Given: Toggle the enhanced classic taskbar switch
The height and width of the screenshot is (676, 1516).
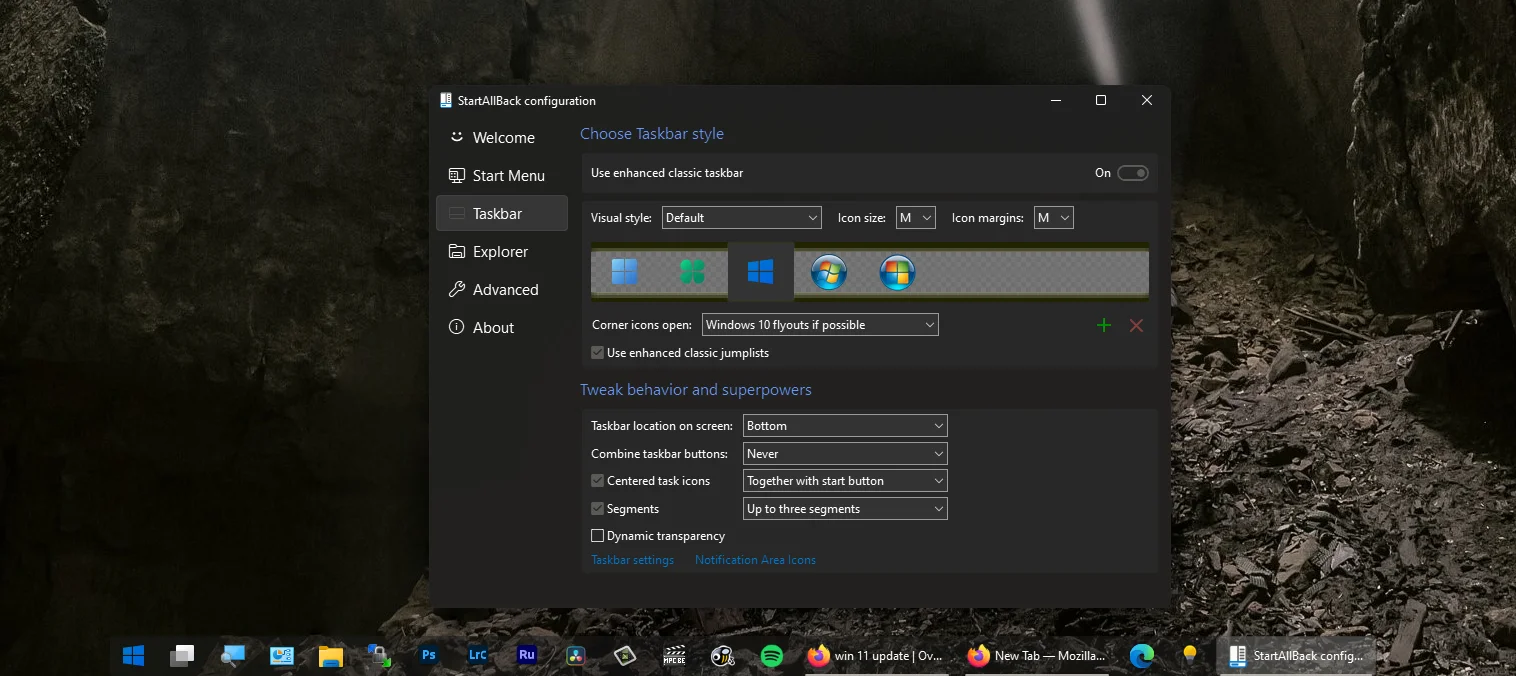Looking at the screenshot, I should click(x=1133, y=173).
